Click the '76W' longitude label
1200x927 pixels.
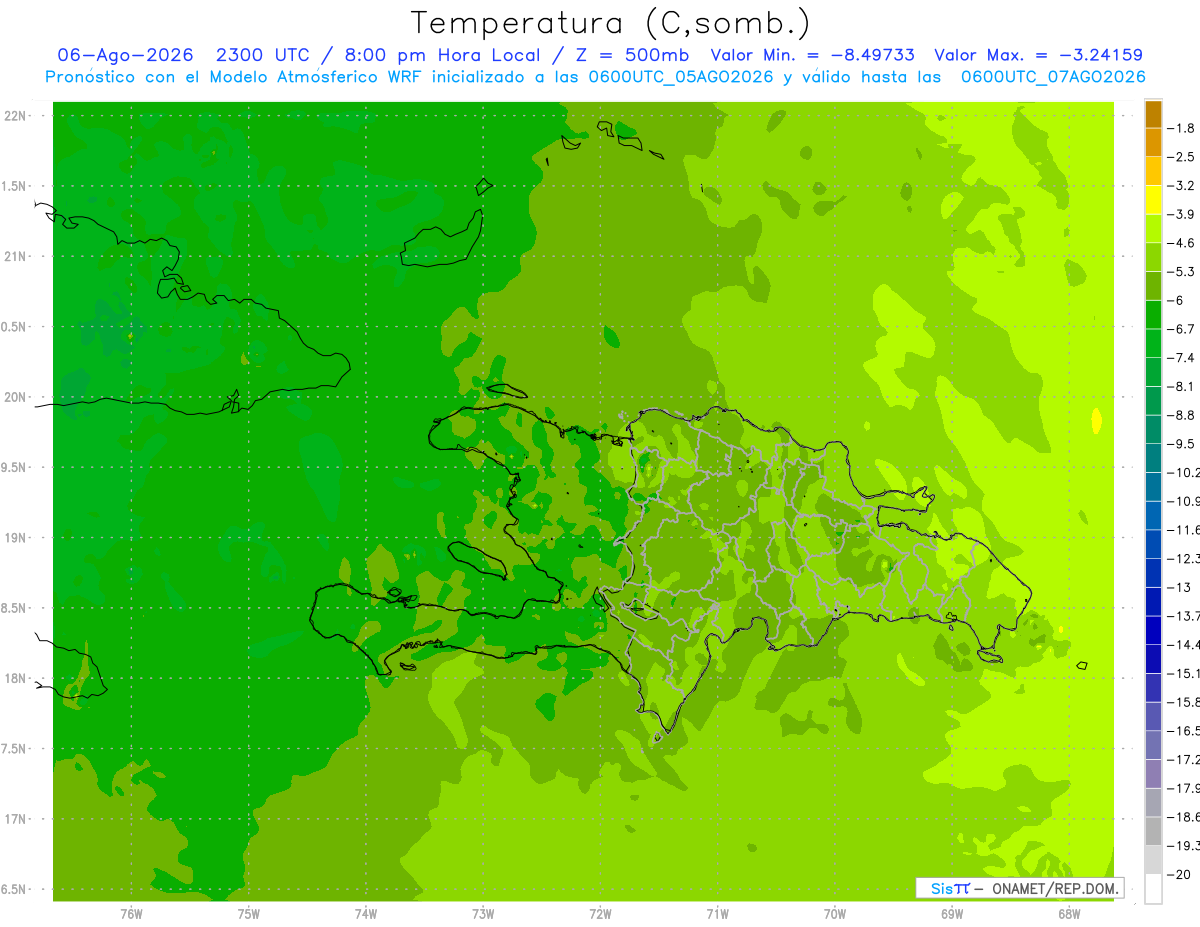click(x=131, y=914)
